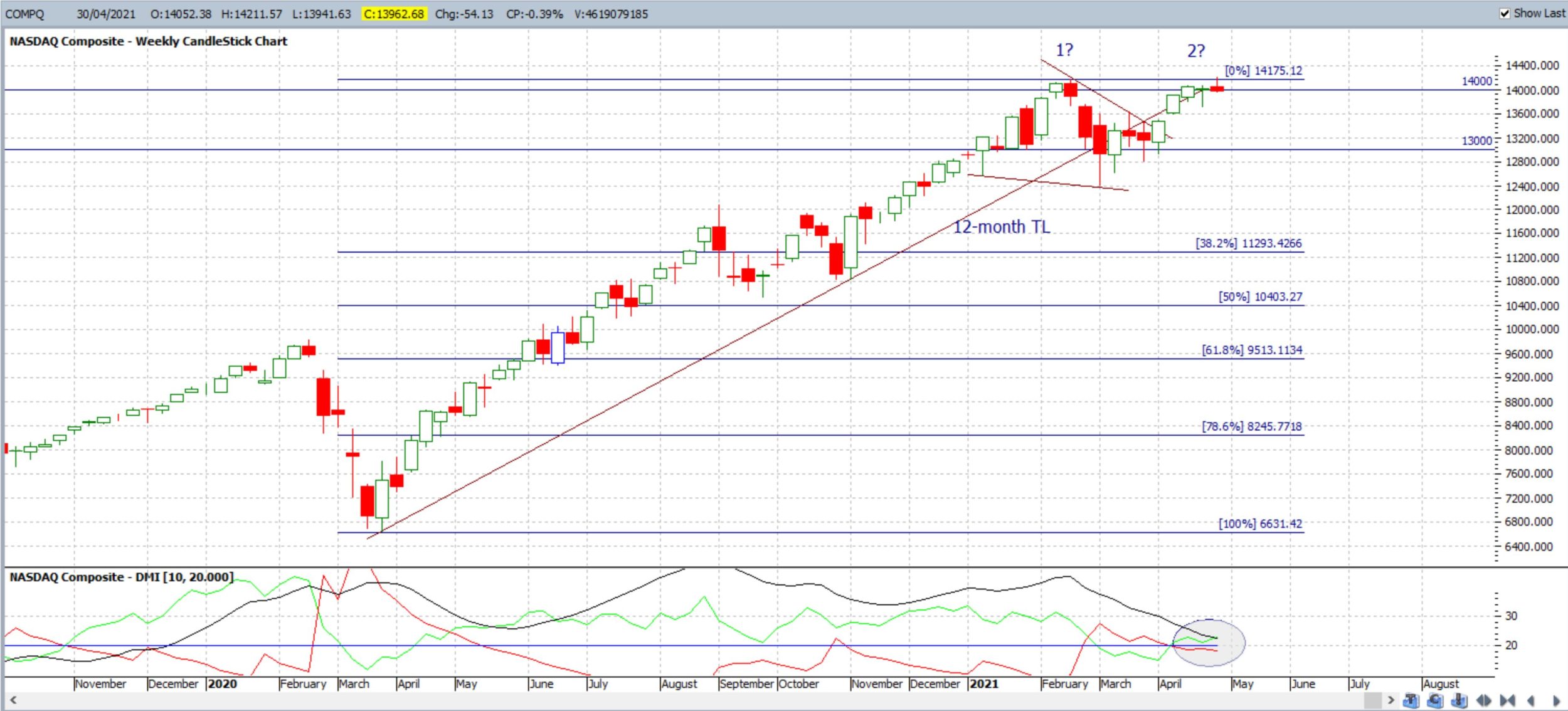Viewport: 1568px width, 711px height.
Task: Click the 12-month TL annotation
Action: 1002,227
